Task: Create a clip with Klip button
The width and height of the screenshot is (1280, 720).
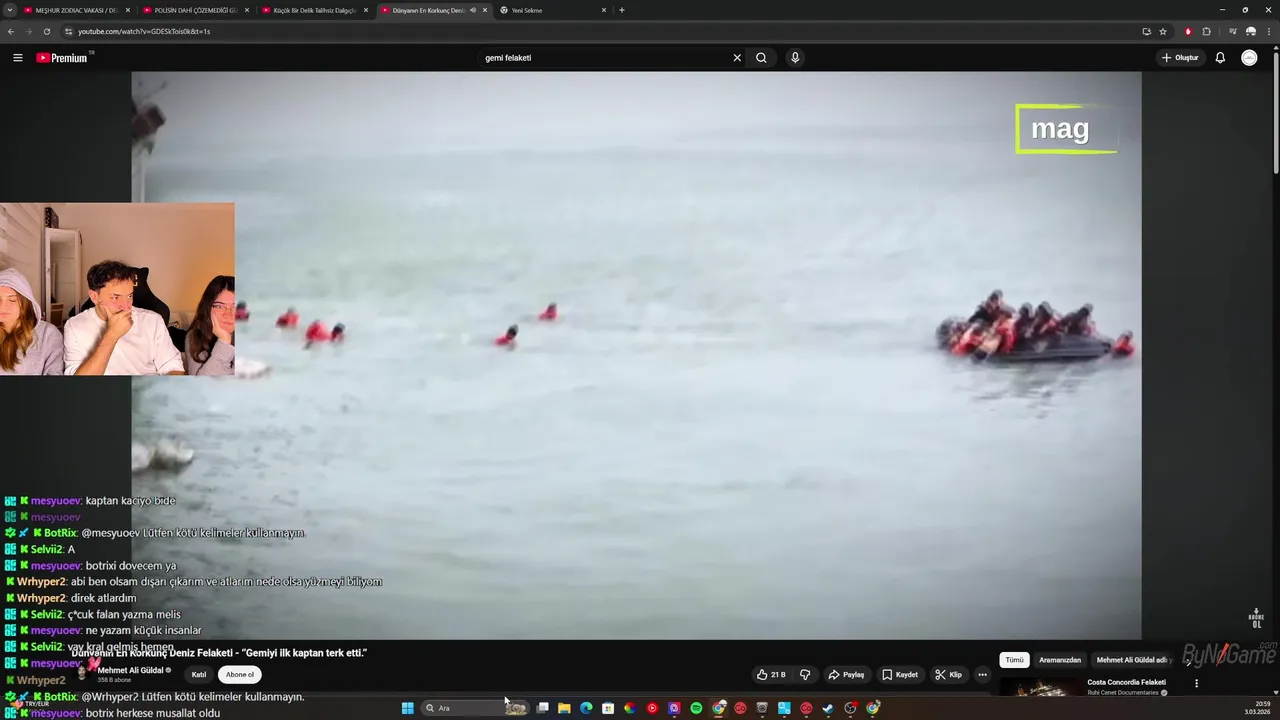Action: (948, 675)
